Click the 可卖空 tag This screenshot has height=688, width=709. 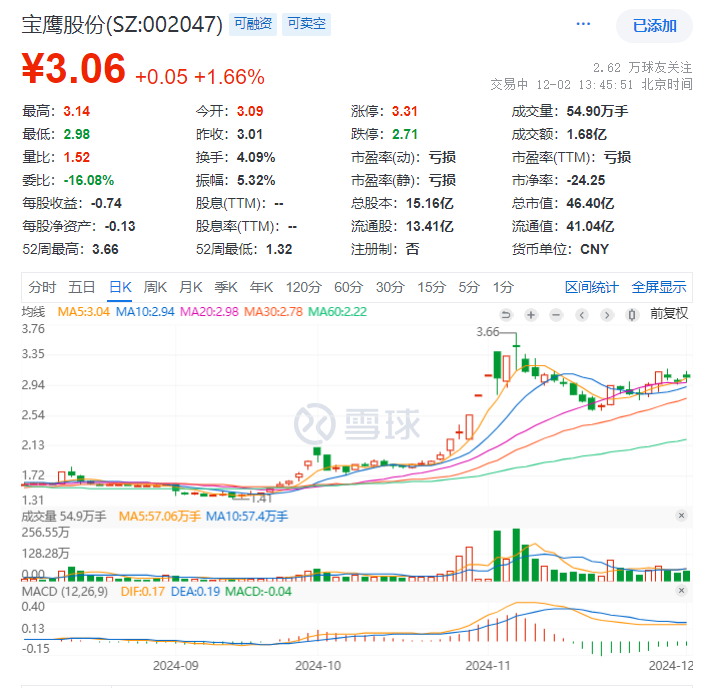click(x=306, y=24)
